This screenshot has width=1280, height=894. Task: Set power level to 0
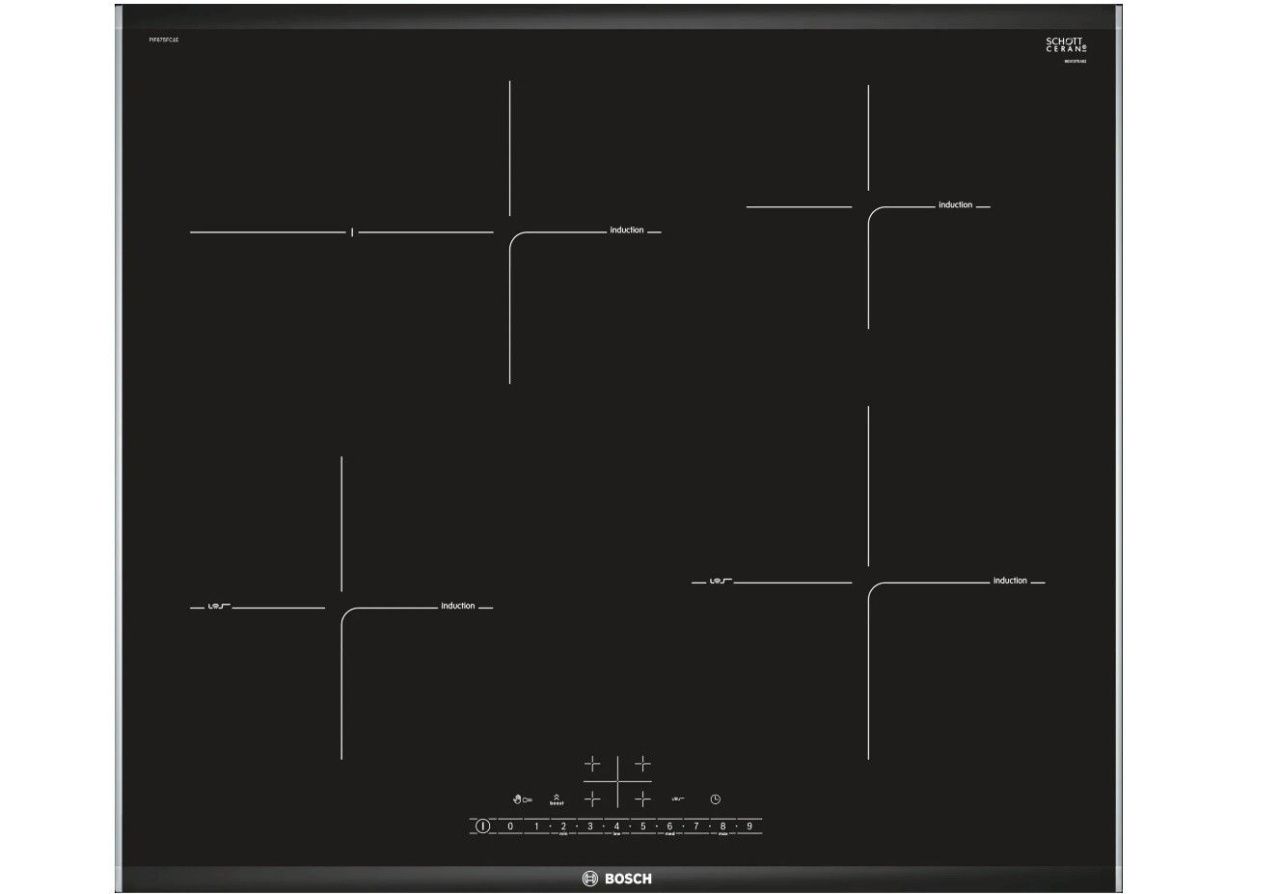click(510, 826)
